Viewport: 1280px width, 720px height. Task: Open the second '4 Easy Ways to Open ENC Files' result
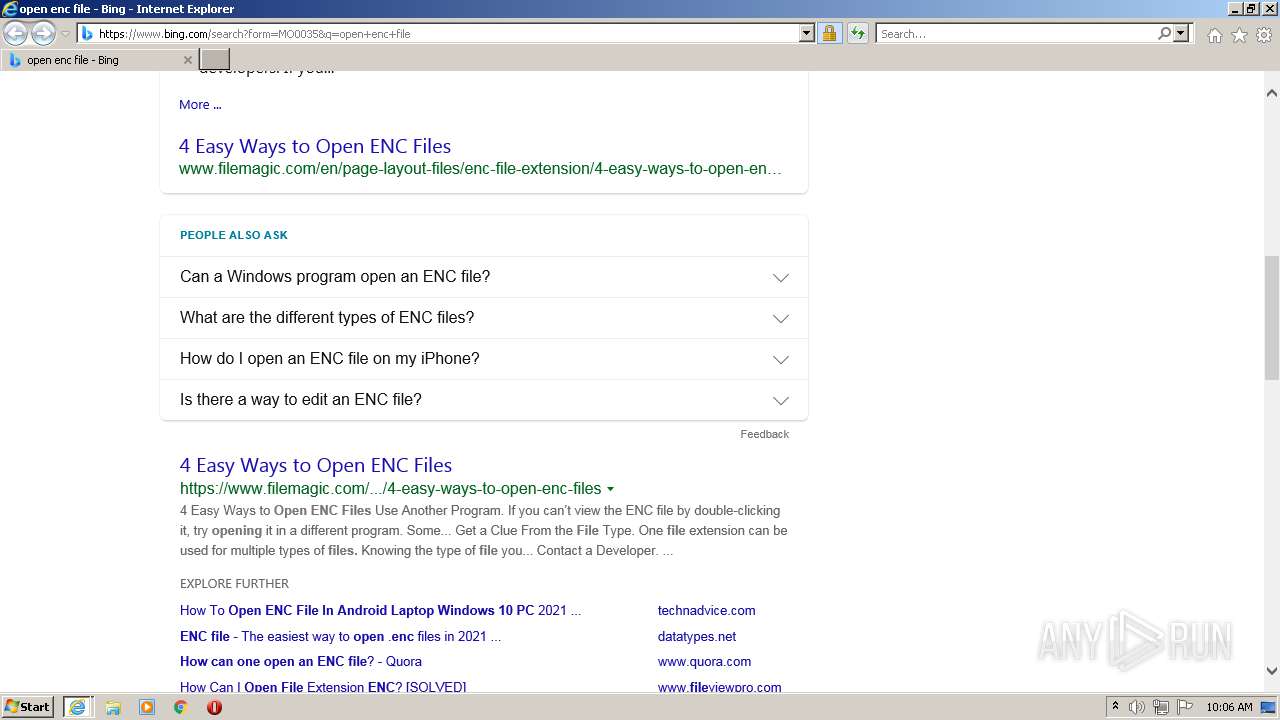(316, 465)
